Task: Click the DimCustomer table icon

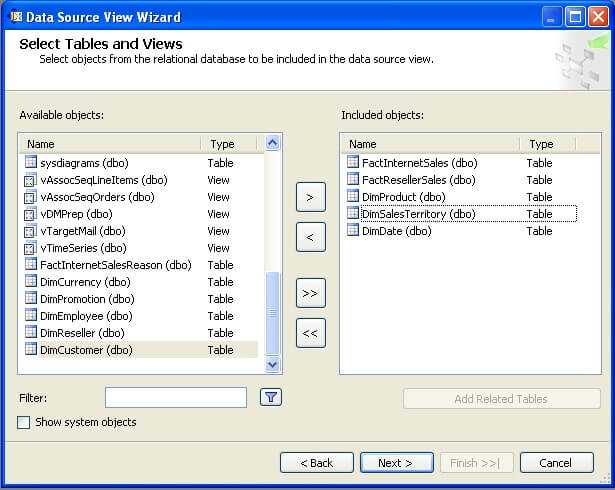Action: coord(30,350)
